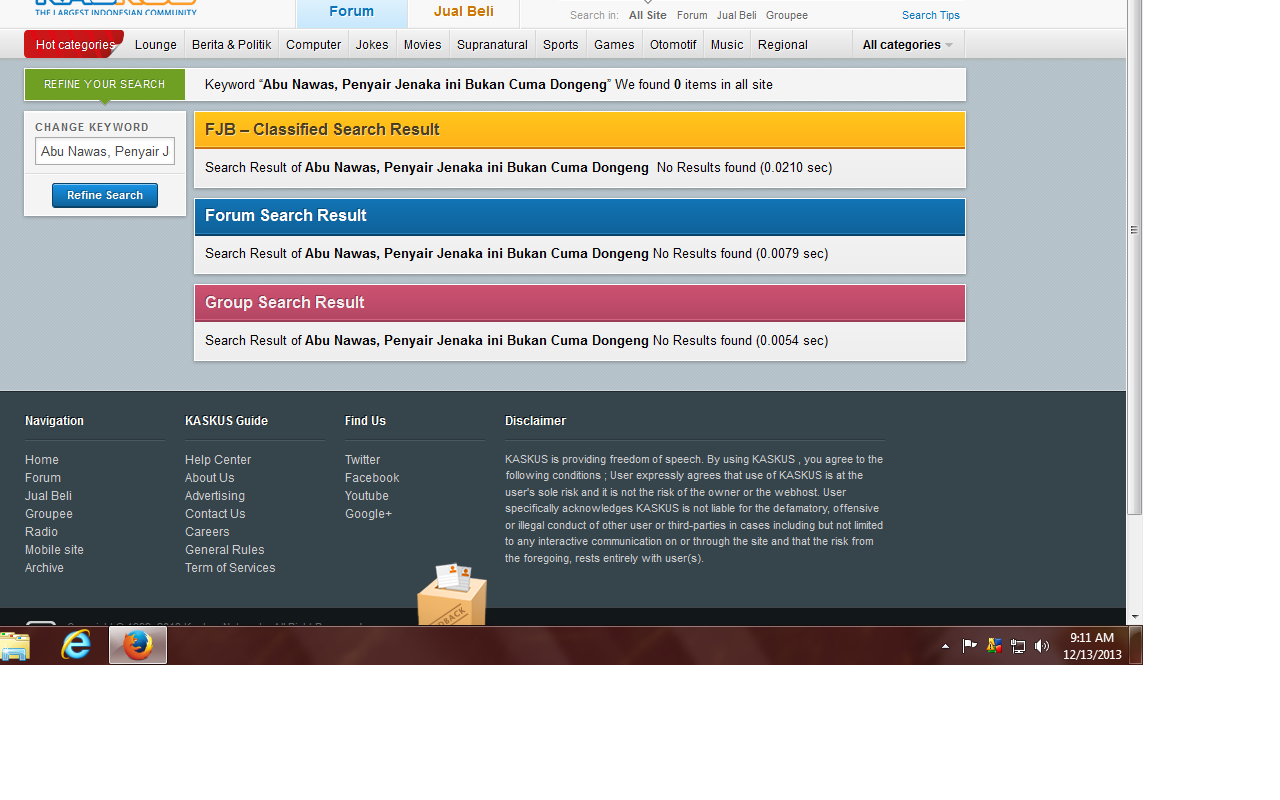The height and width of the screenshot is (800, 1280).
Task: Open Term of Services link
Action: 230,568
